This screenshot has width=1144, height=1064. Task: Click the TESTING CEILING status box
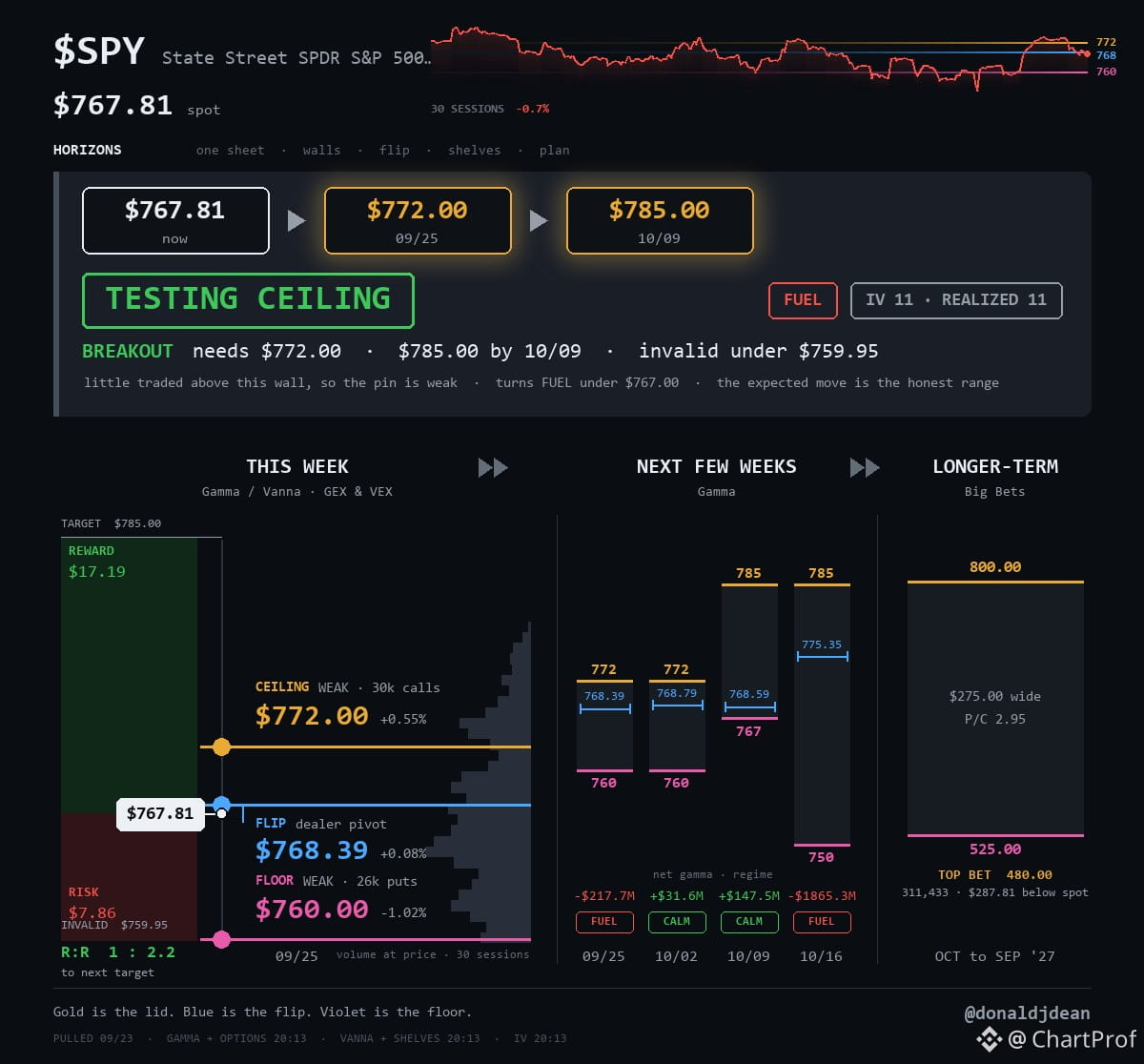tap(248, 300)
